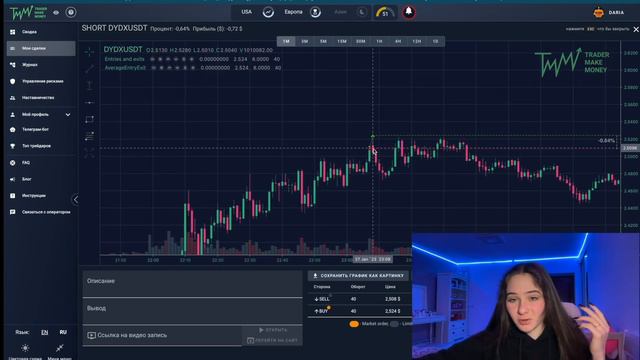640x360 pixels.
Task: Click the TMM Trader Make Money logo
Action: (x=28, y=13)
